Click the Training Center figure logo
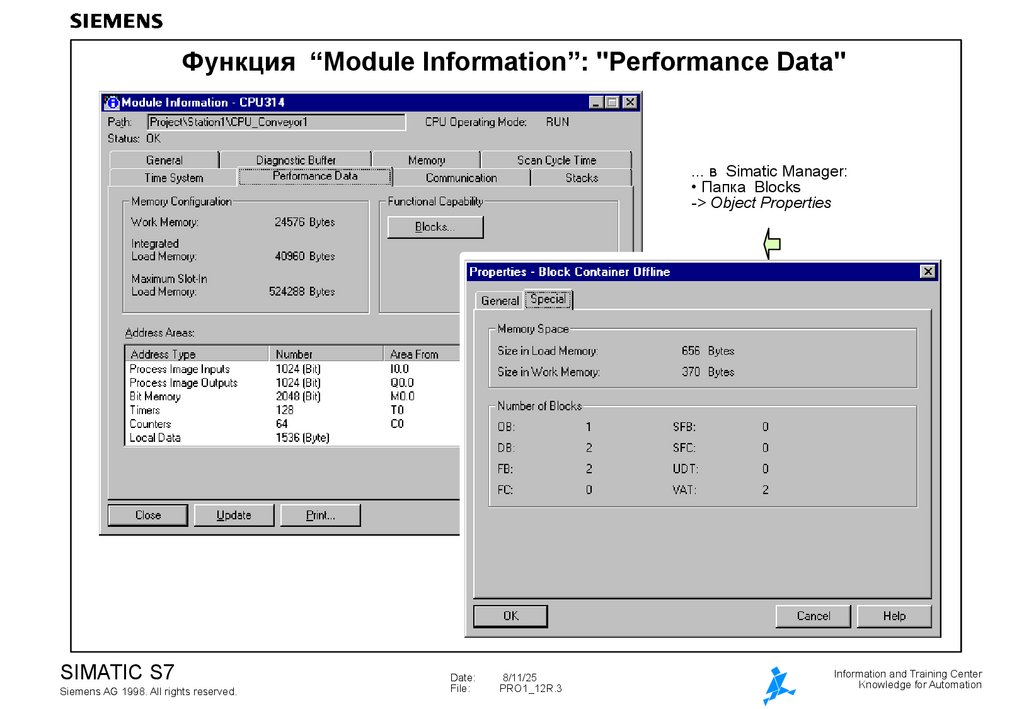This screenshot has height=709, width=1024. click(x=778, y=683)
